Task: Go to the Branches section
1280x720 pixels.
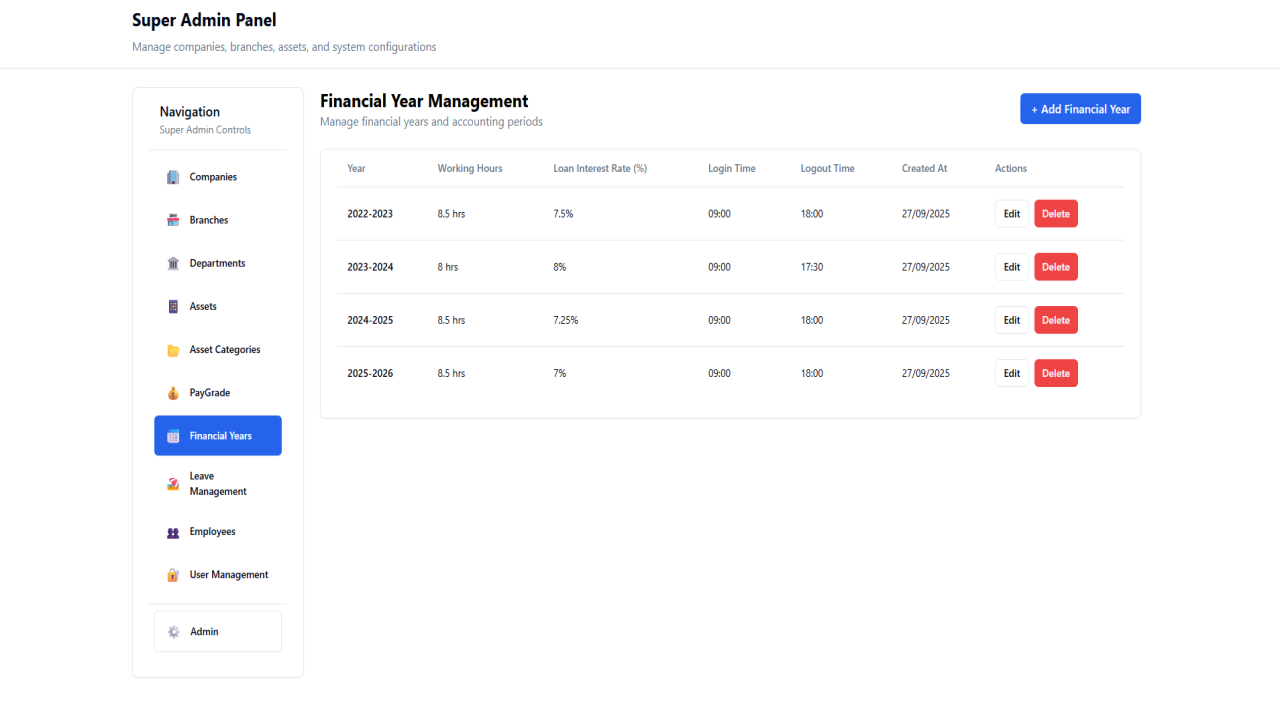Action: (x=218, y=220)
